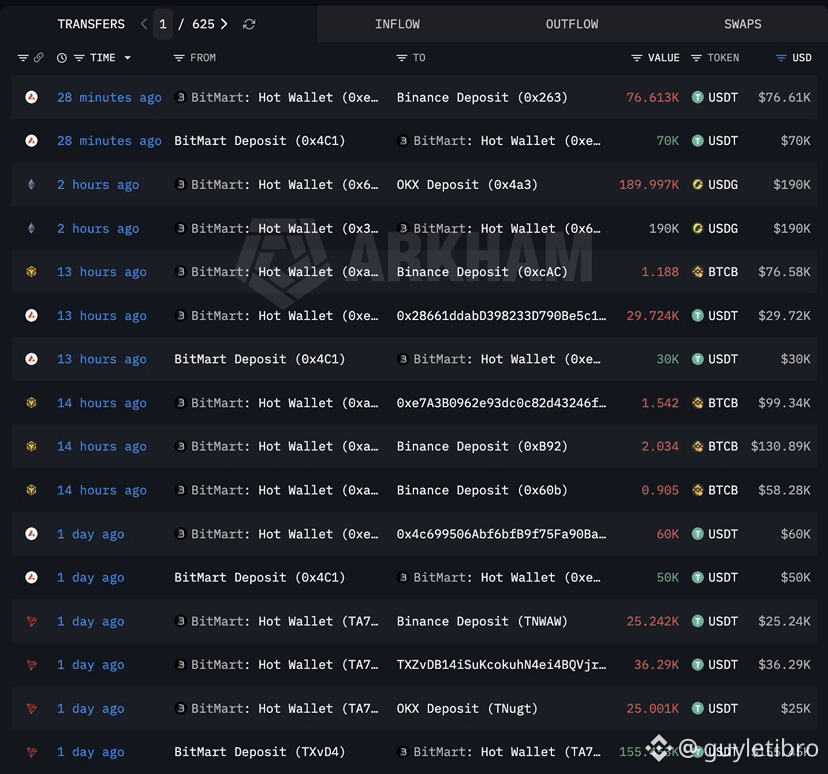Open BitMart Deposit (0x4C1) in the 30K row
Screen dimensions: 828x774
[x=260, y=360]
